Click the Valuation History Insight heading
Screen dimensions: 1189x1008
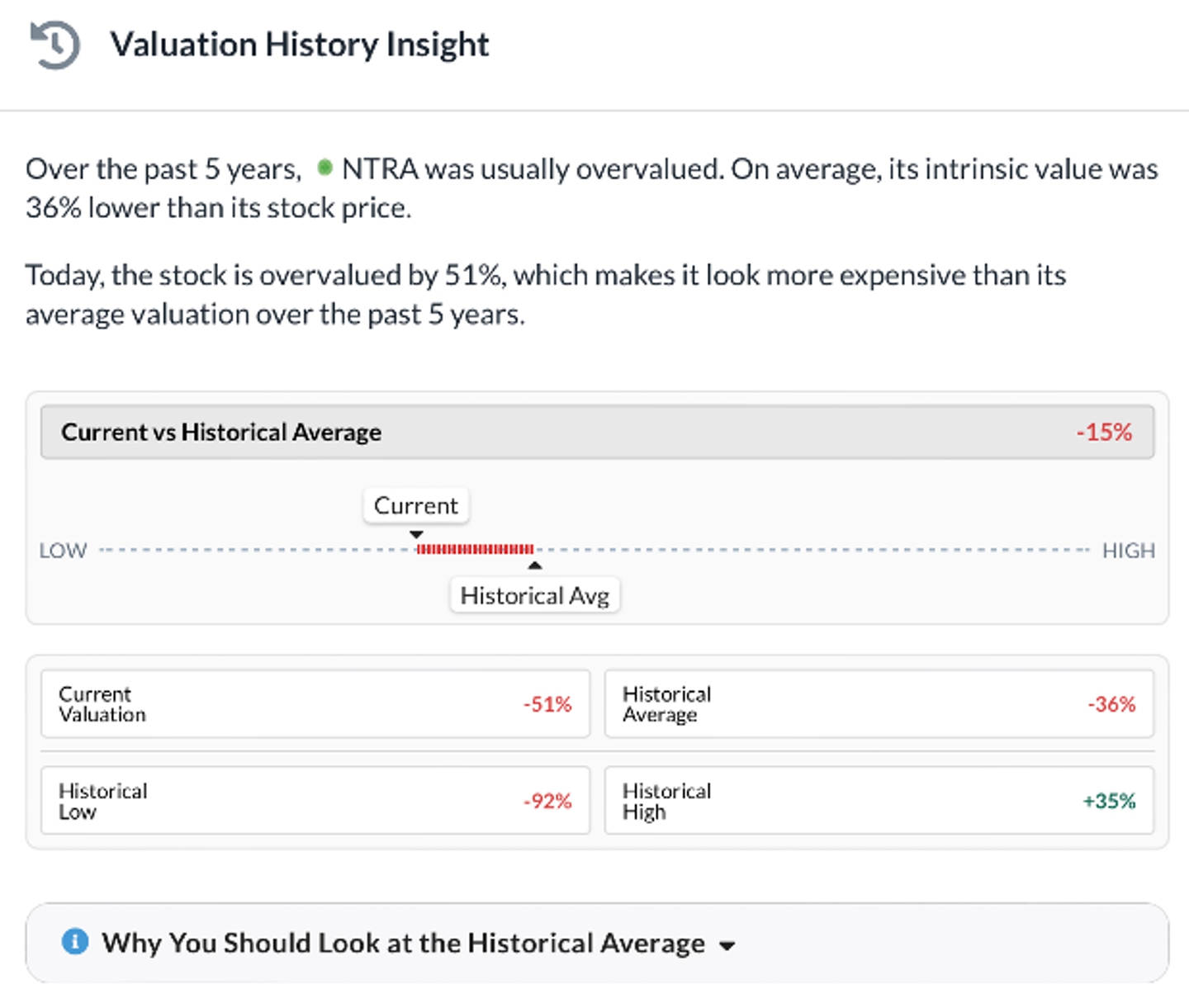coord(300,45)
